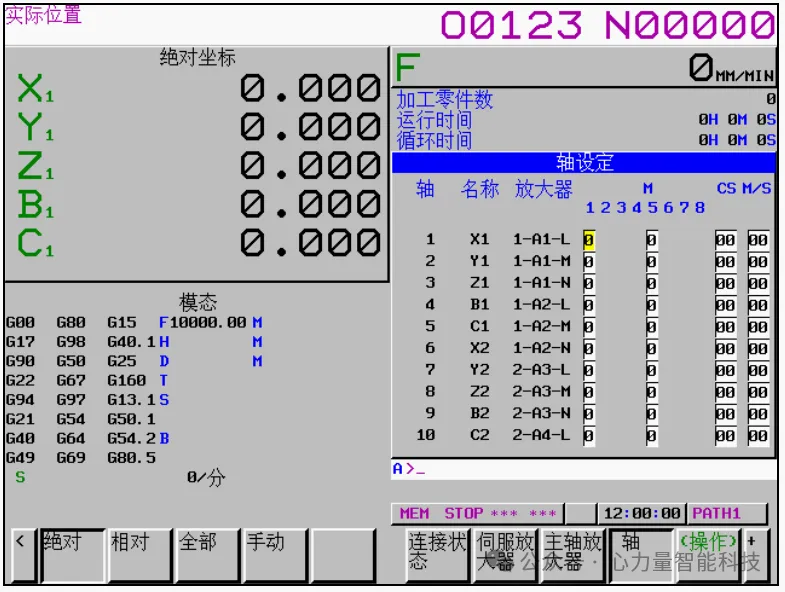Click the G00 modal code

pos(21,322)
